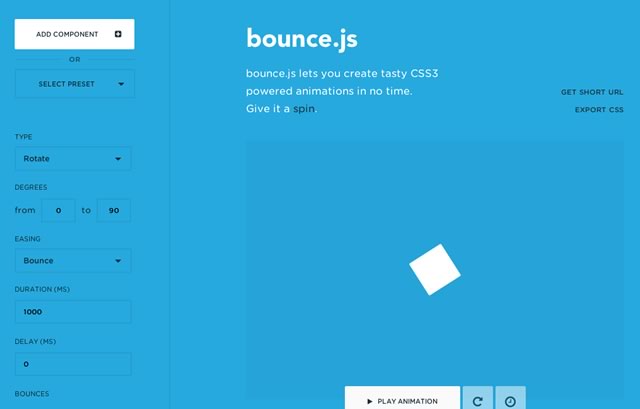Click the plus icon on Add Component

pyautogui.click(x=118, y=34)
